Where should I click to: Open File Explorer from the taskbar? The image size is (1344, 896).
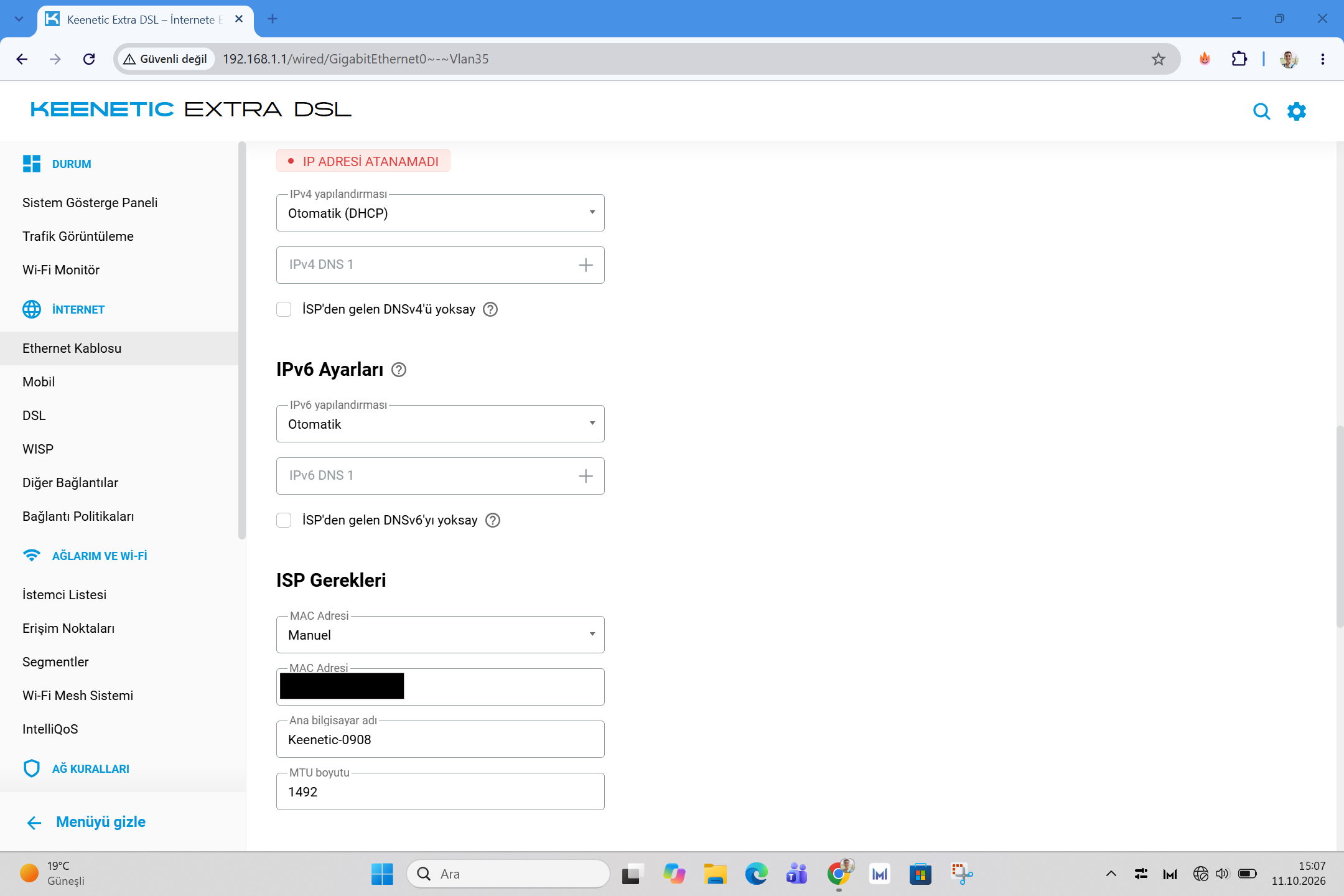pos(715,874)
